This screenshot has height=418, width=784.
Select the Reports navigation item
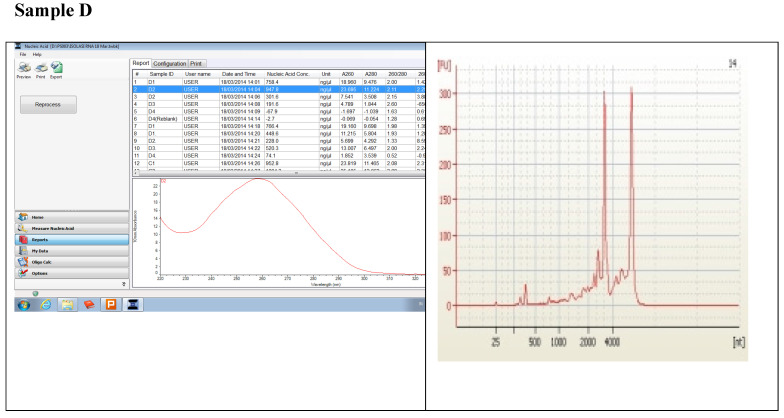[x=72, y=240]
